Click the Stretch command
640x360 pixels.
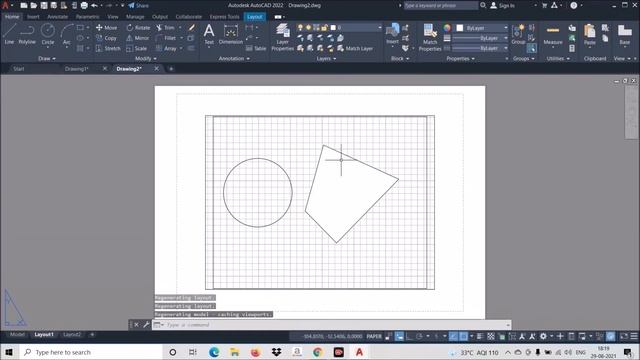(108, 48)
